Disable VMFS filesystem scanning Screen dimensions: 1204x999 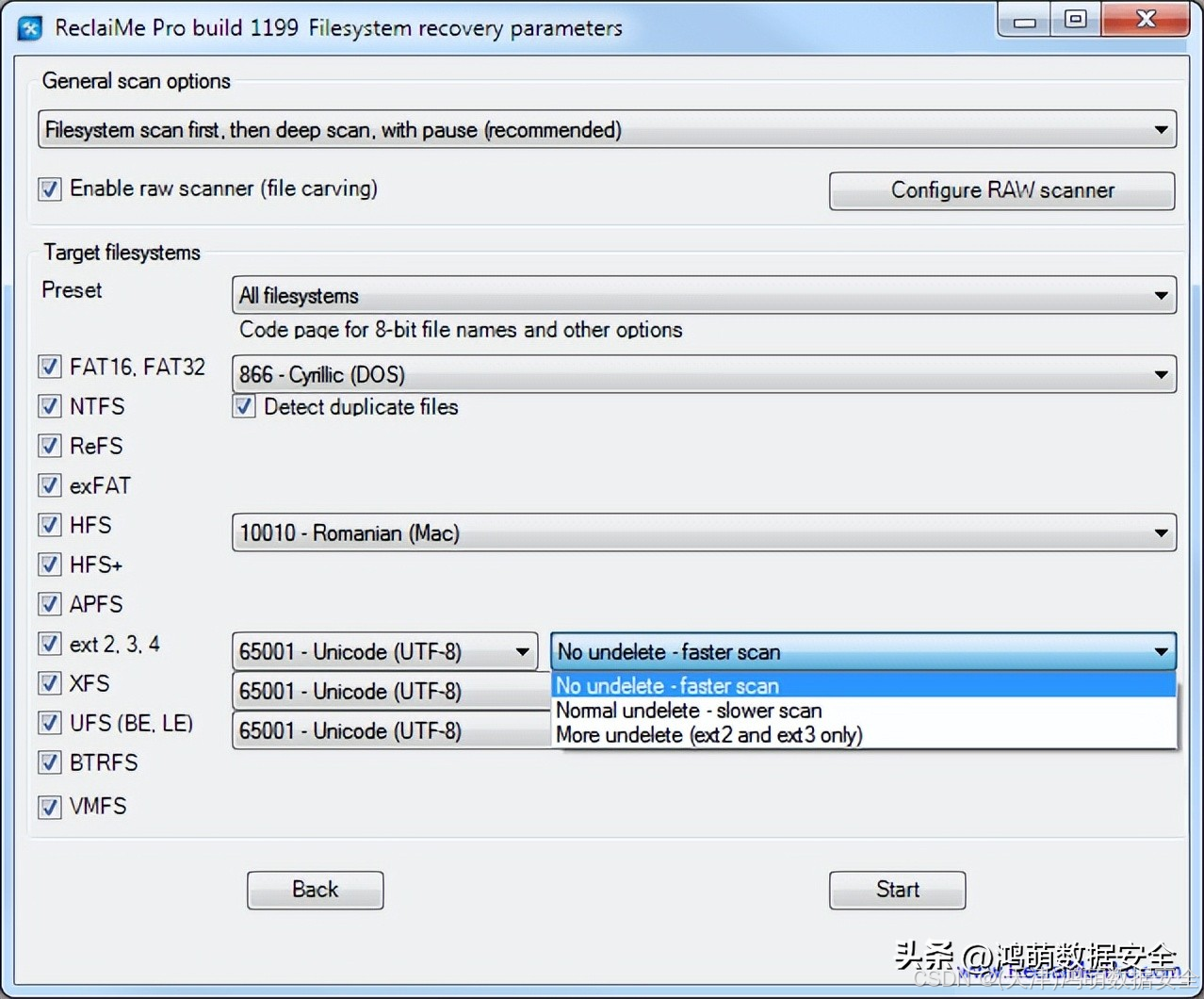coord(49,806)
